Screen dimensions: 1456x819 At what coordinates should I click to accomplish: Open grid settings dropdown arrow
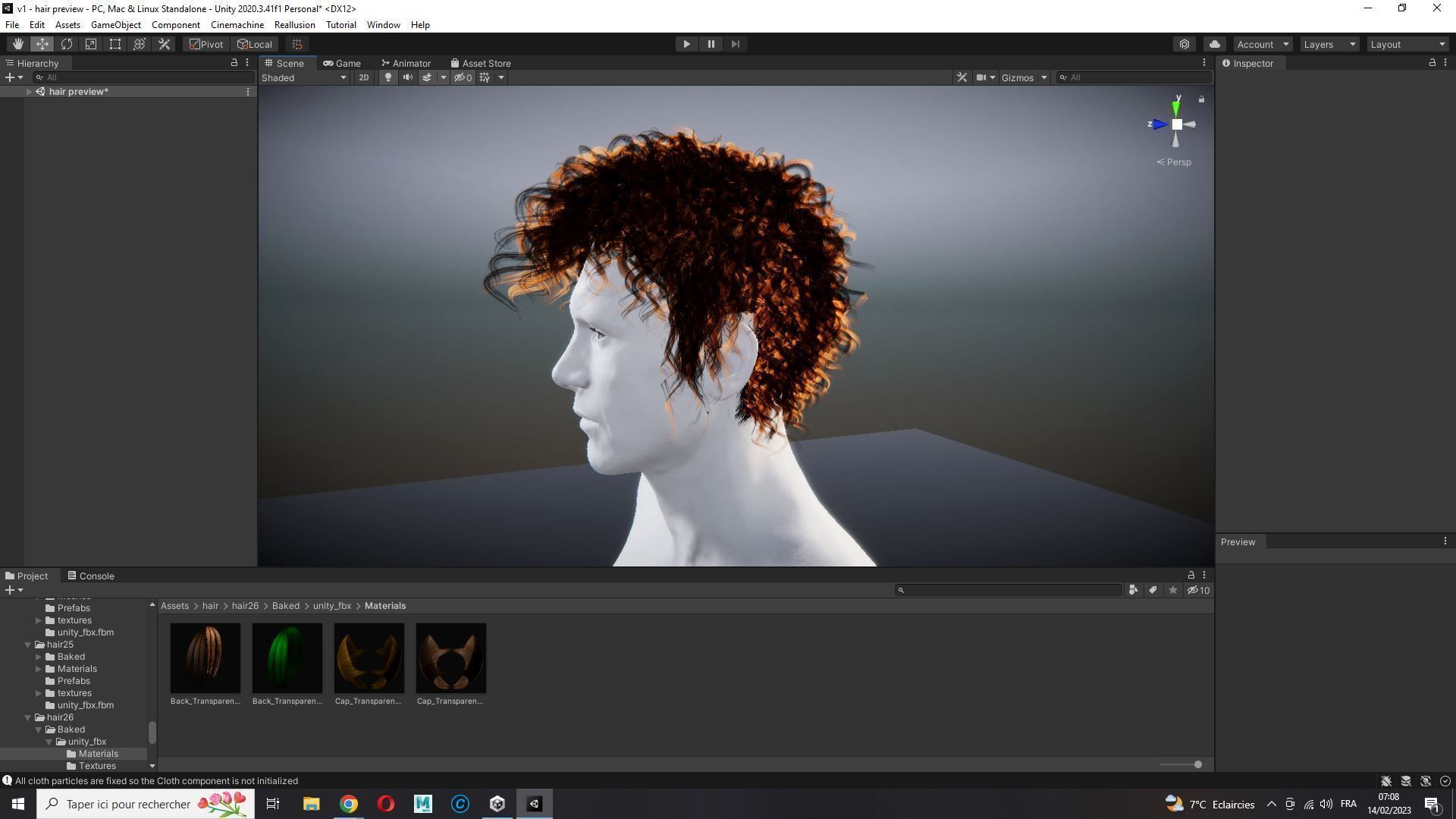(500, 77)
